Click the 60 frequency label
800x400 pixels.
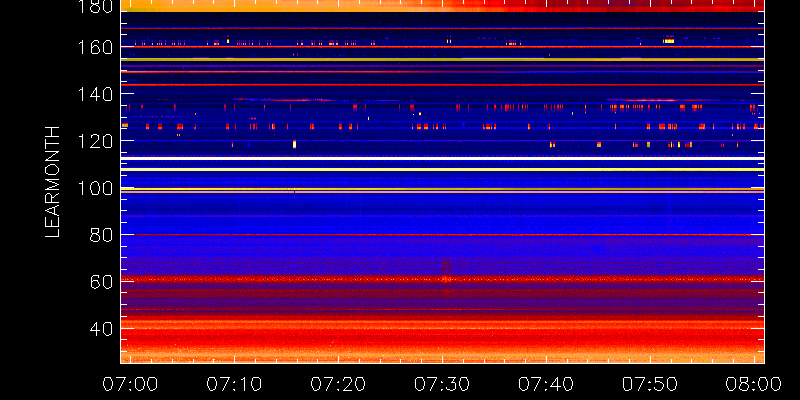[101, 282]
